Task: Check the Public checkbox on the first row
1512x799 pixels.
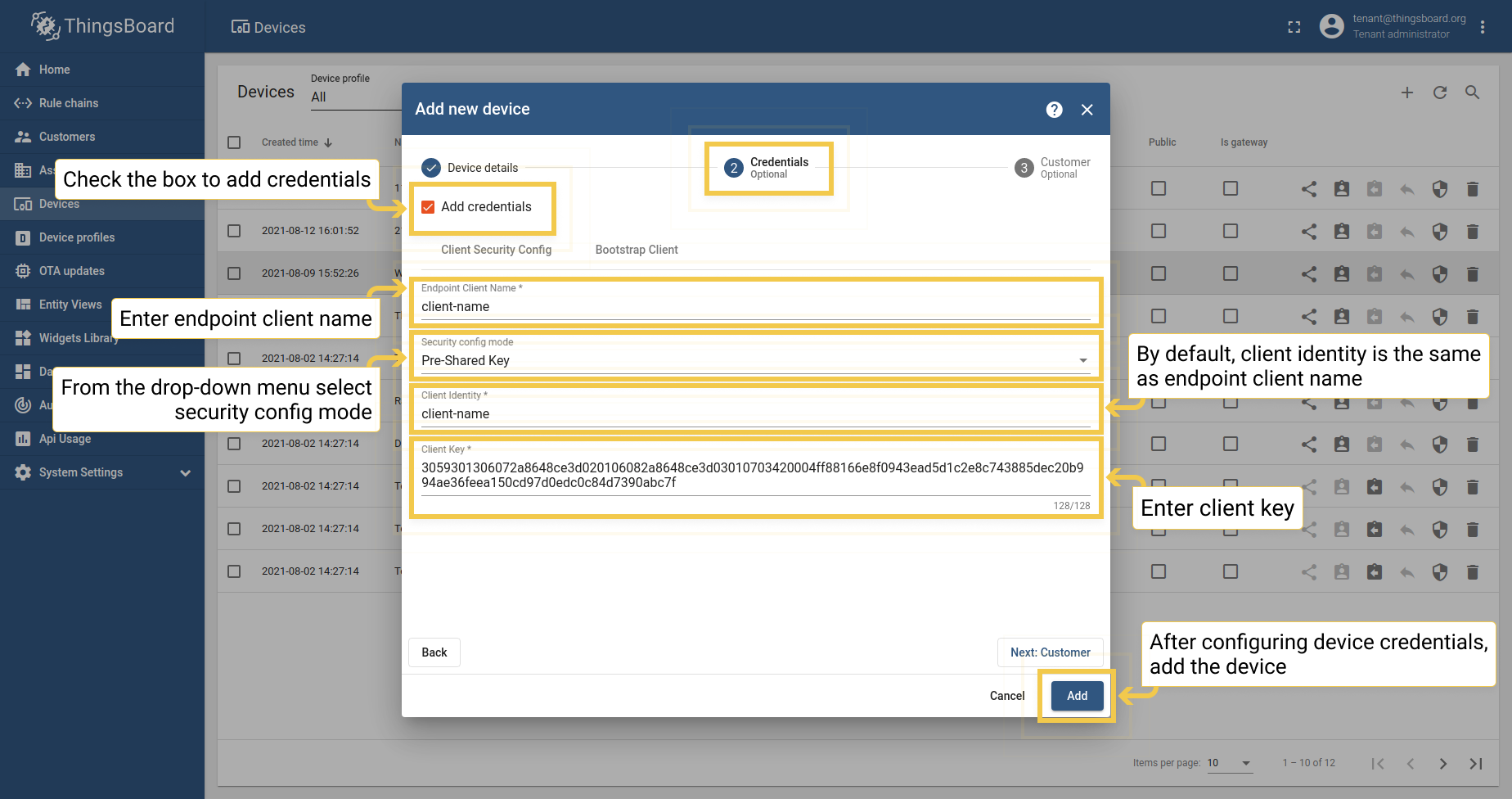Action: [x=1158, y=188]
